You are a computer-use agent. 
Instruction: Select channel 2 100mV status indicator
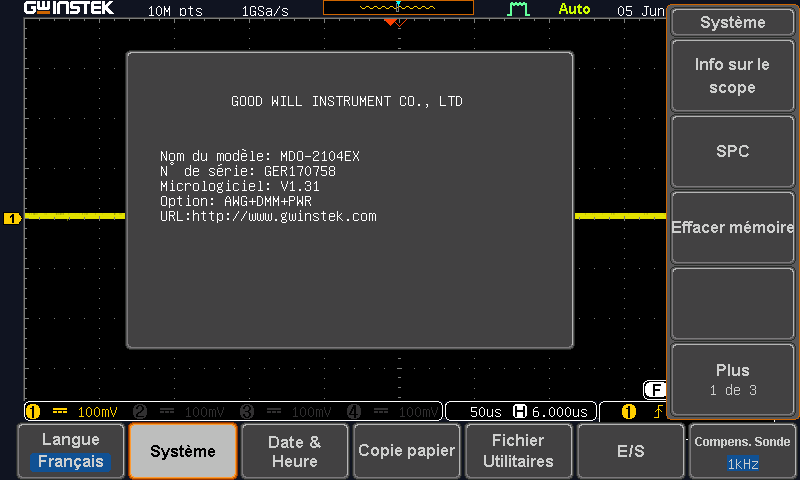click(179, 412)
